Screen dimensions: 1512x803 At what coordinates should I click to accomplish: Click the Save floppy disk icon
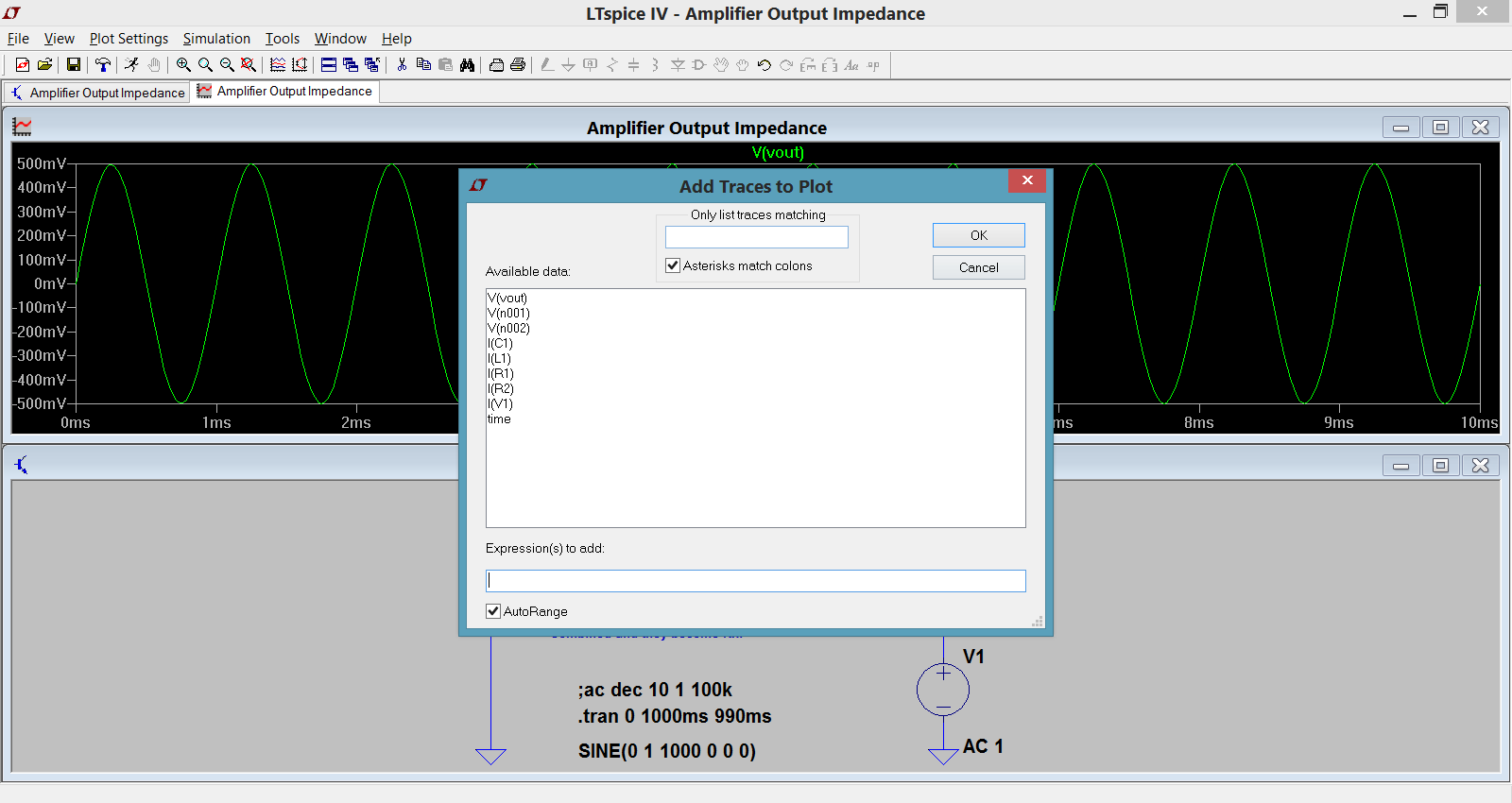(x=73, y=65)
